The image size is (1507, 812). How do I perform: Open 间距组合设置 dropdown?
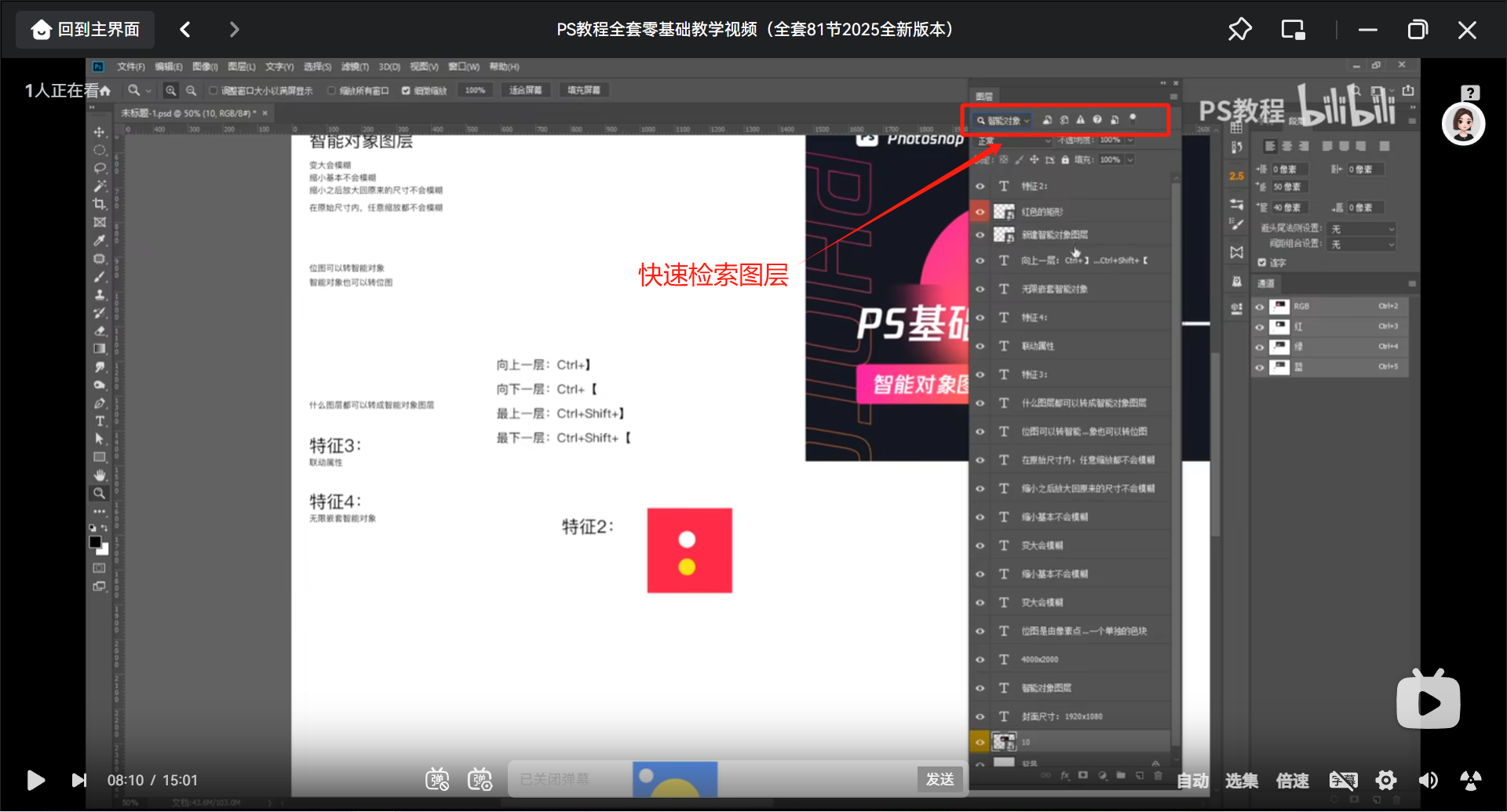coord(1363,245)
